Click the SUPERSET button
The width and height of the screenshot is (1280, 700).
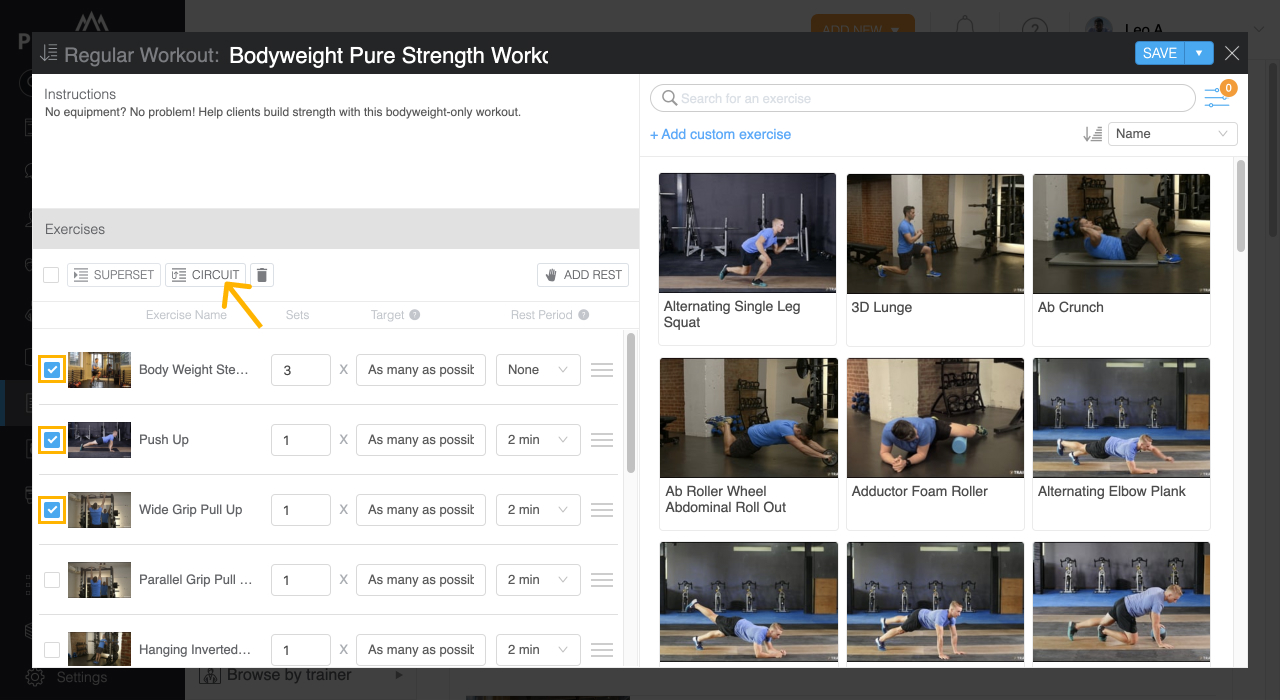[x=114, y=275]
